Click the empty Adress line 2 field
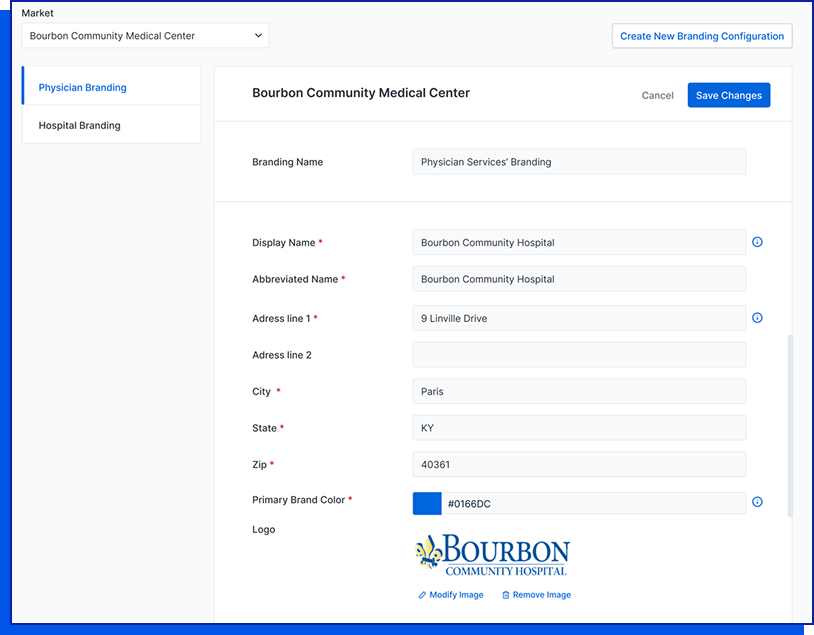The width and height of the screenshot is (814, 635). [579, 355]
